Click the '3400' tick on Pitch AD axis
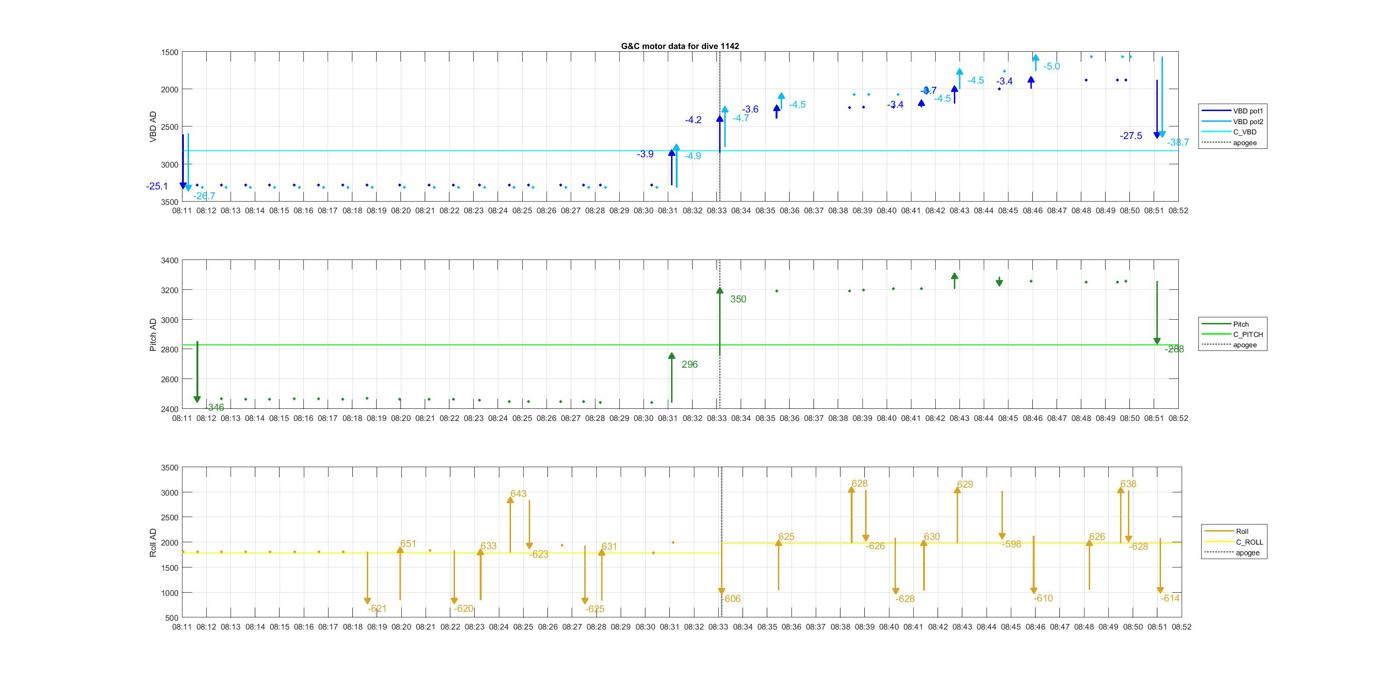Screen dimensions: 1400x693 [169, 261]
